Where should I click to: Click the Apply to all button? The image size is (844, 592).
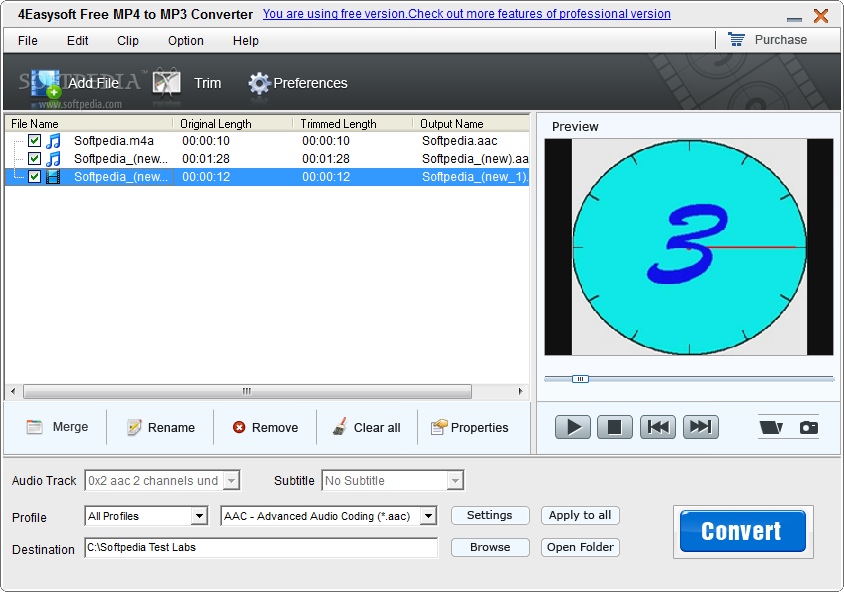click(x=580, y=515)
